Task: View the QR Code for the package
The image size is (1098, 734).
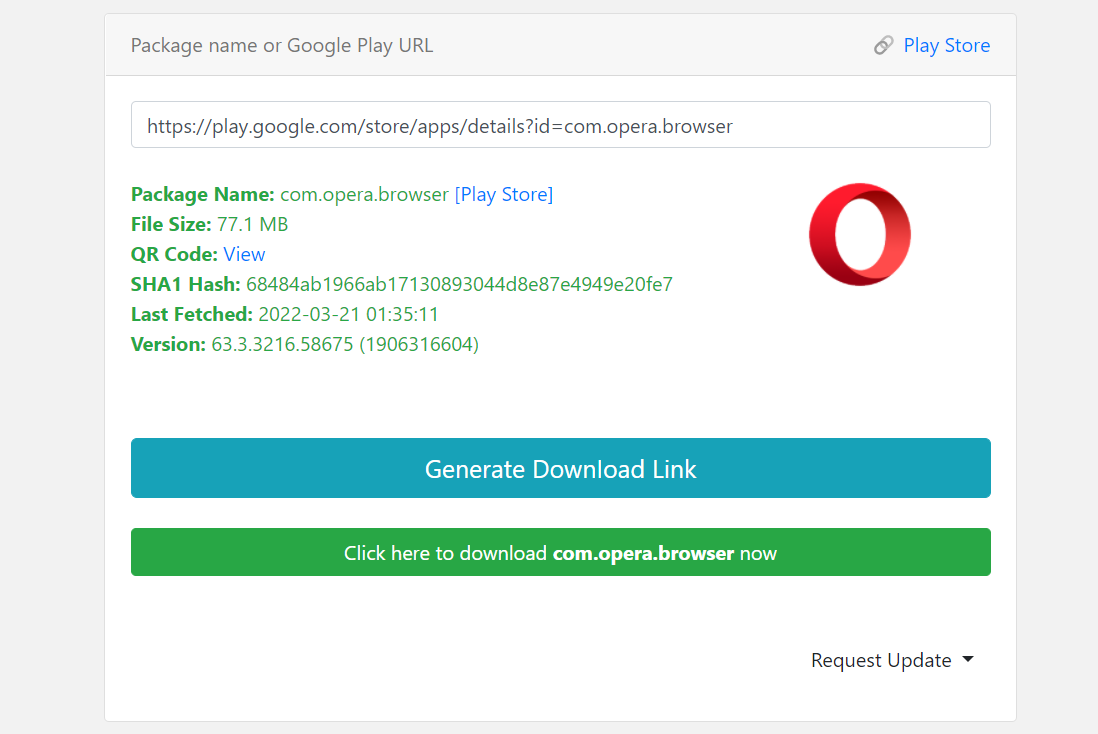Action: [x=244, y=254]
